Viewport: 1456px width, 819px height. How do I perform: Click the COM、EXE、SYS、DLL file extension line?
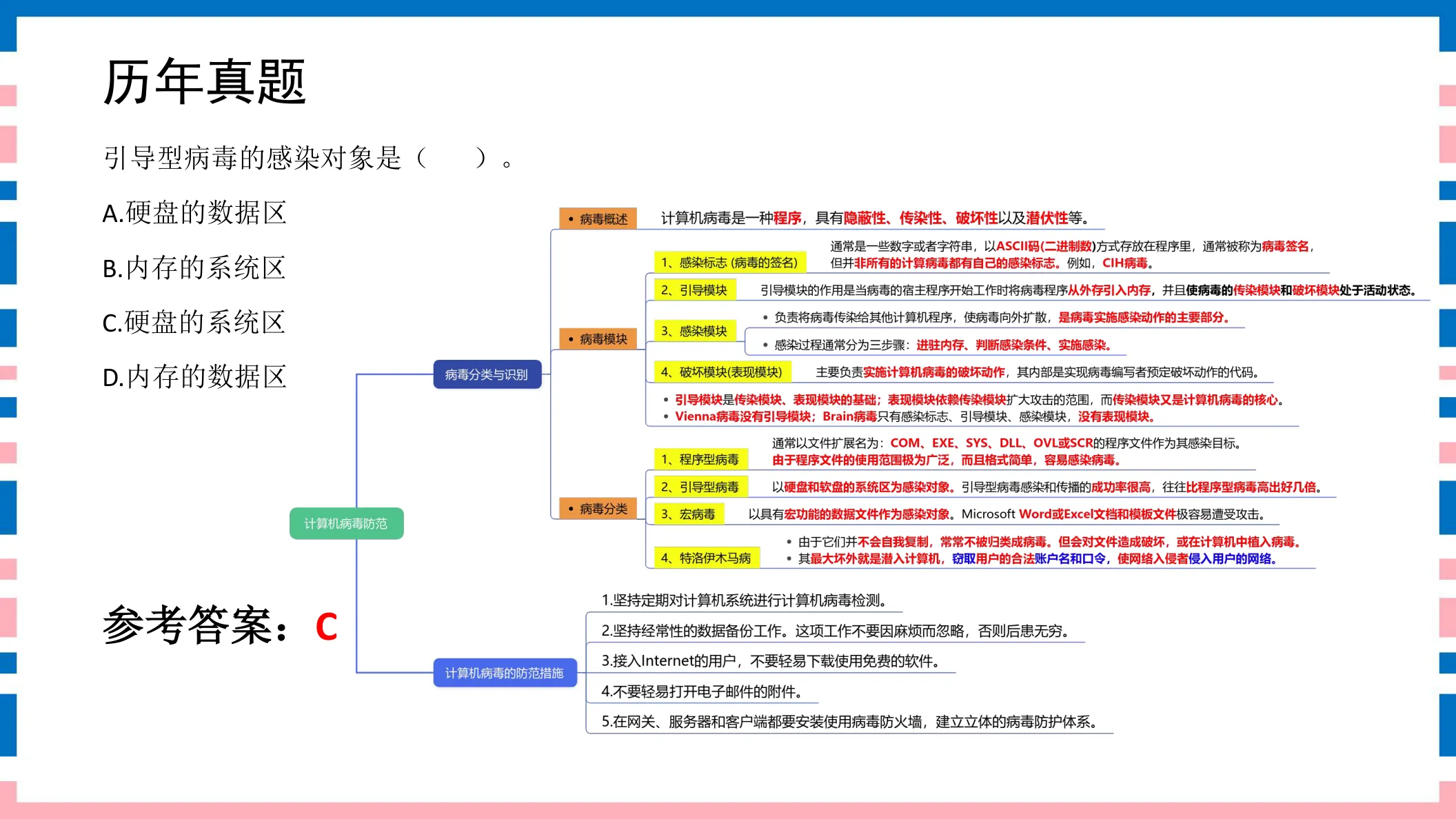[x=1007, y=443]
